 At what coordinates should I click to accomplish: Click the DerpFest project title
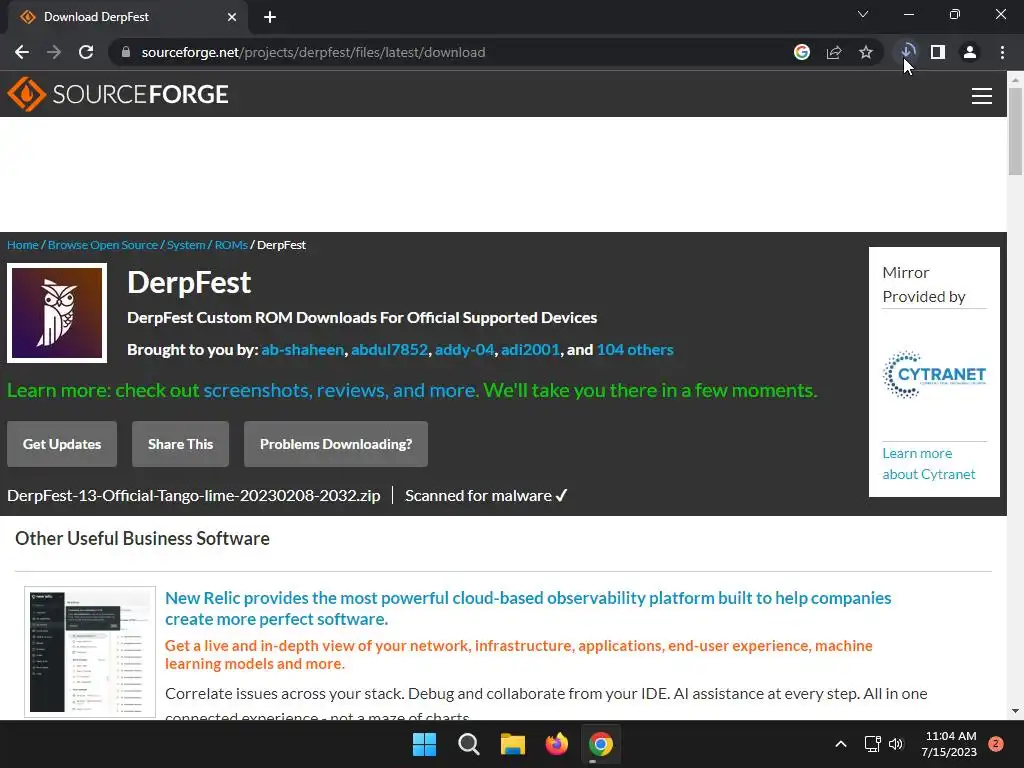(x=189, y=283)
